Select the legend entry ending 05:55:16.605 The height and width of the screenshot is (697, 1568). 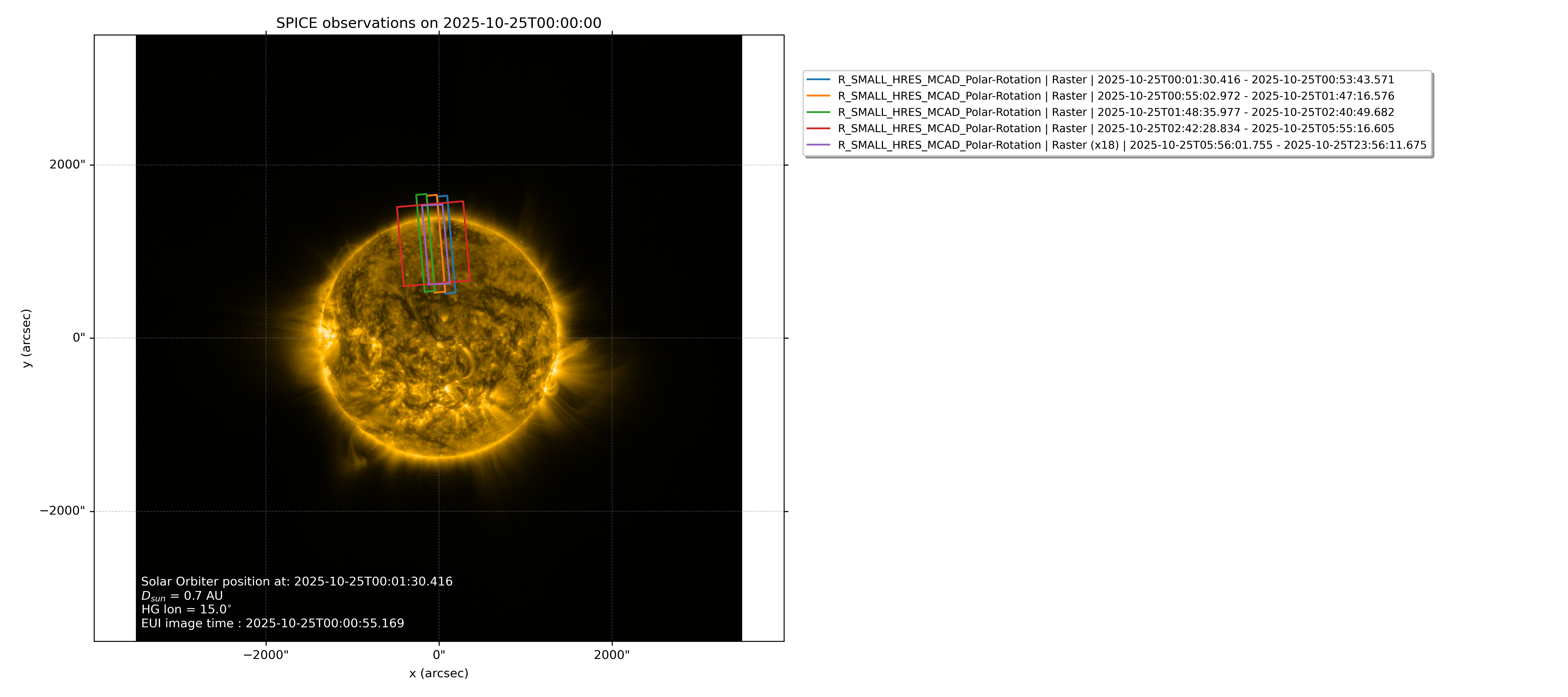click(1116, 128)
